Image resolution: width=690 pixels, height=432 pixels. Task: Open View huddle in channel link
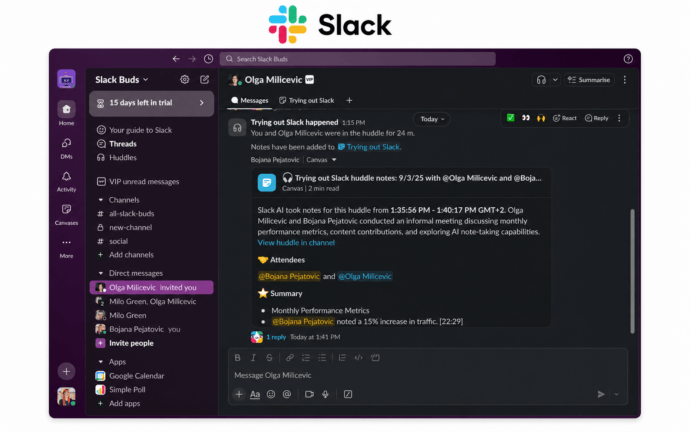[296, 242]
